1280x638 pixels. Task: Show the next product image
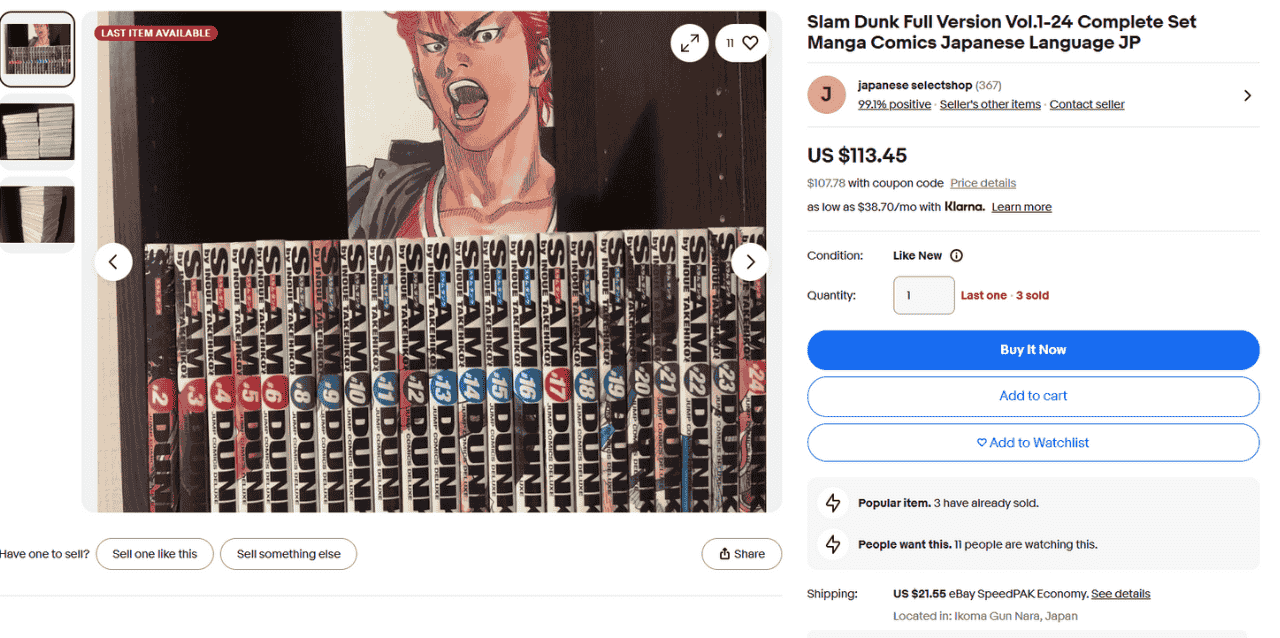(750, 262)
